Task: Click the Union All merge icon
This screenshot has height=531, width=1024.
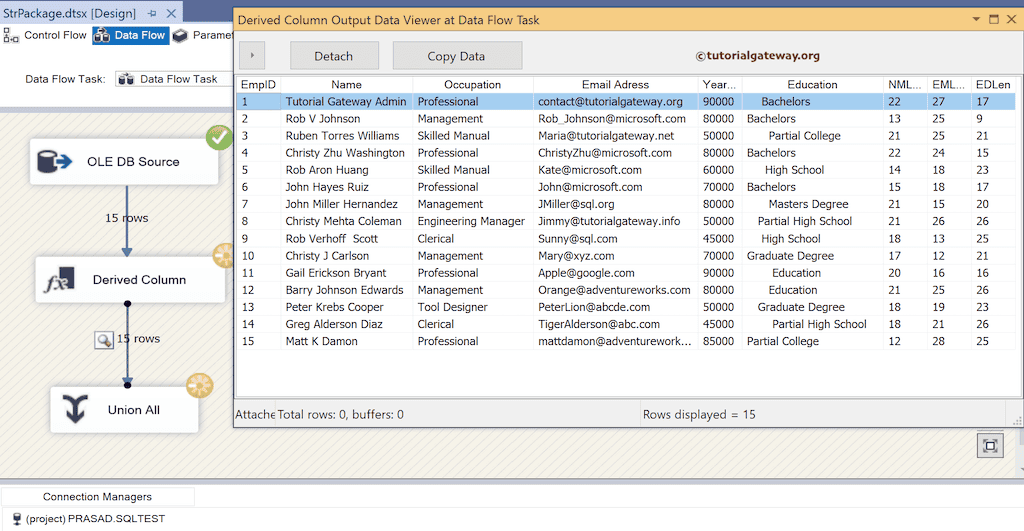Action: 75,410
